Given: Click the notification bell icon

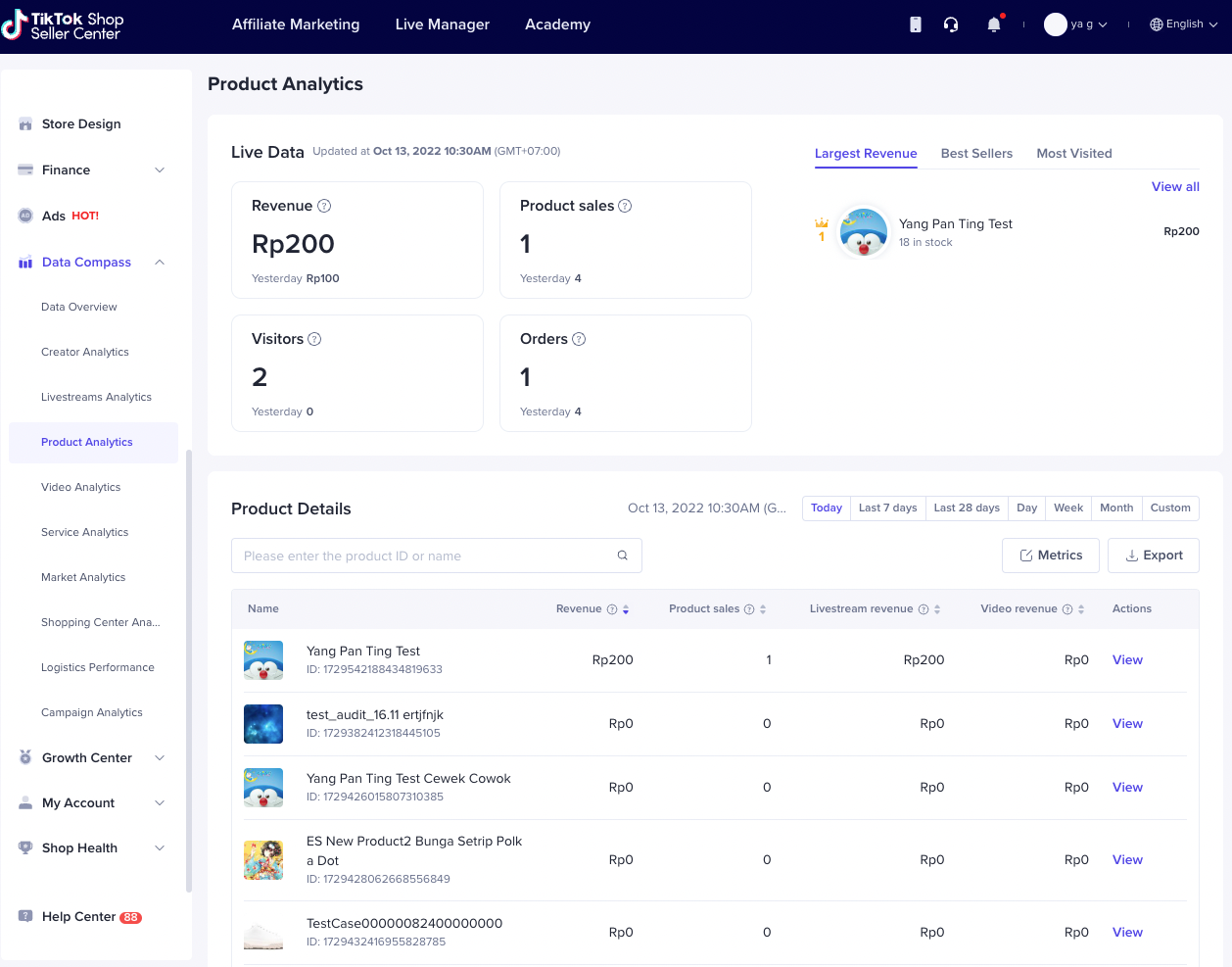Looking at the screenshot, I should pos(993,24).
